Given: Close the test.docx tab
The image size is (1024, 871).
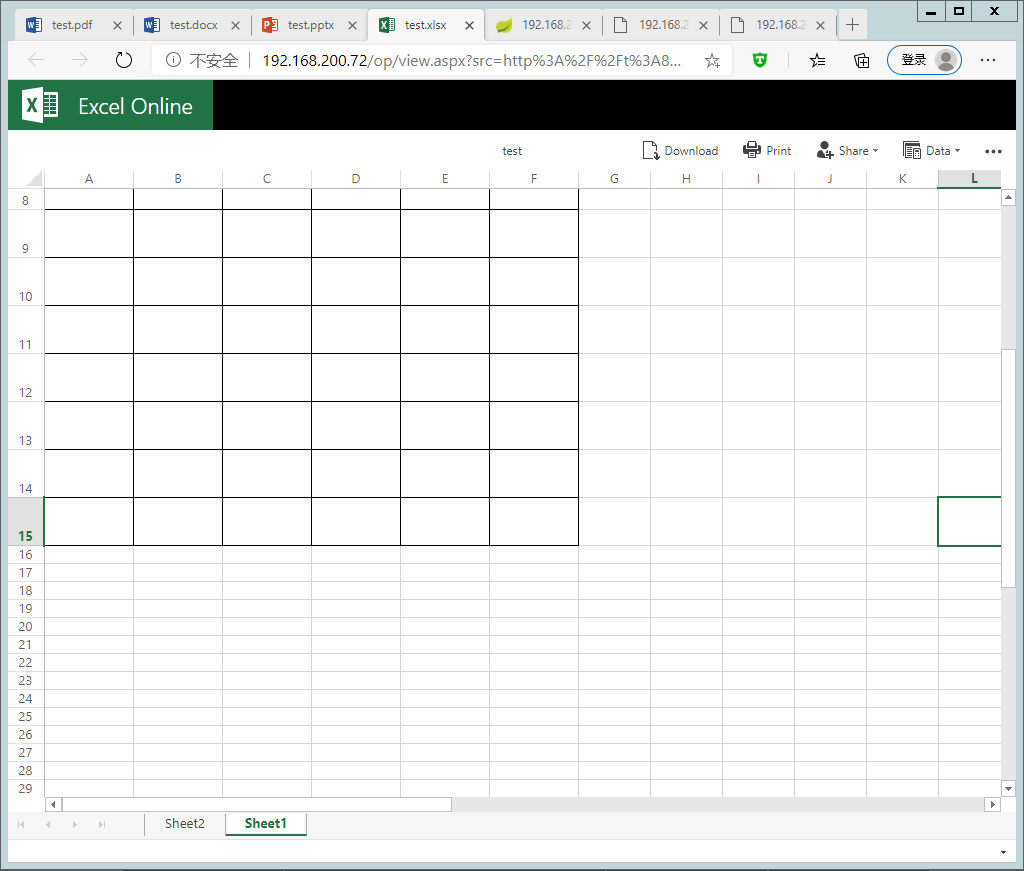Looking at the screenshot, I should [235, 25].
